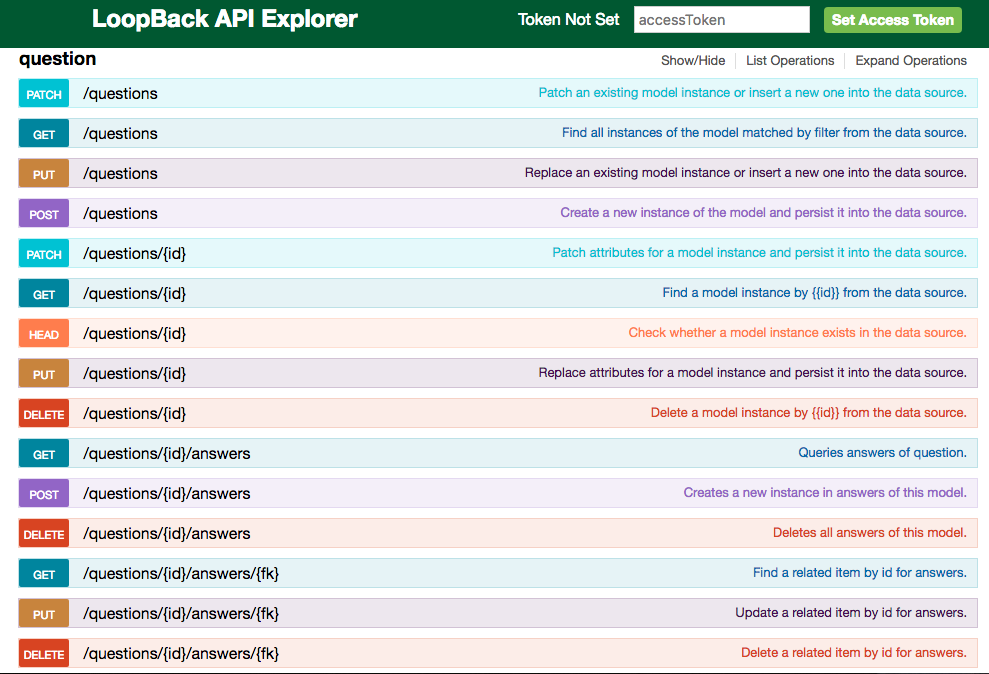Image resolution: width=989 pixels, height=674 pixels.
Task: Click "Delete a related item by id" description
Action: pyautogui.click(x=854, y=653)
